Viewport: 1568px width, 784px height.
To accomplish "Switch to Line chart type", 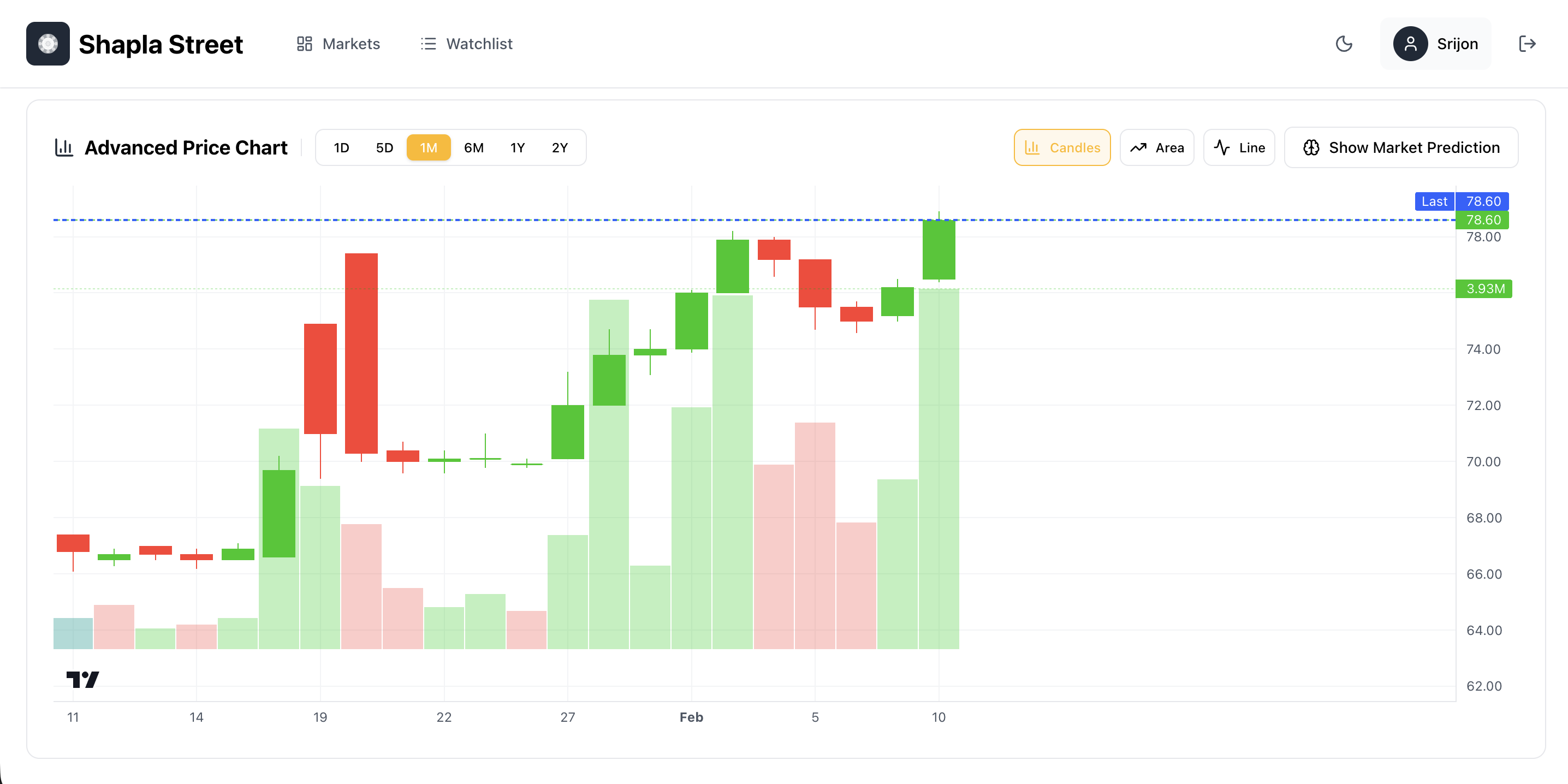I will pos(1239,148).
